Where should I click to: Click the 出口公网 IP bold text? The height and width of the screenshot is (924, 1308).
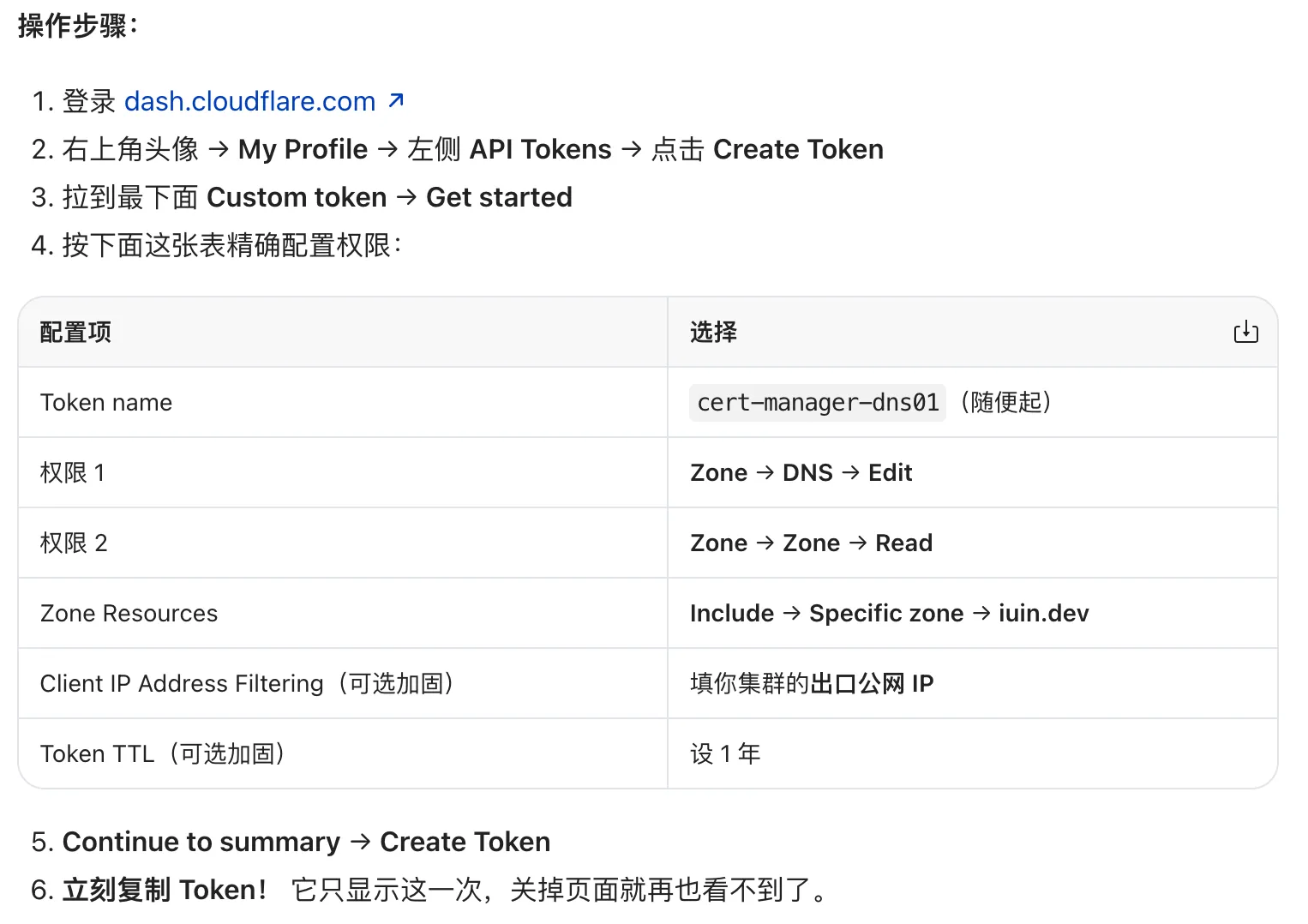pos(872,683)
